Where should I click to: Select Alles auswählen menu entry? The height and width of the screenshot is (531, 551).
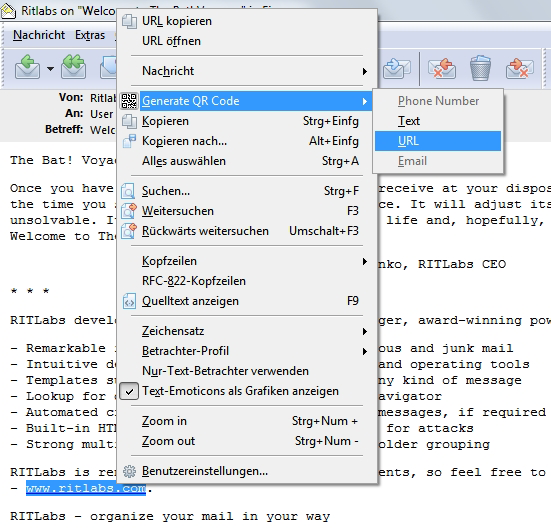tap(246, 161)
